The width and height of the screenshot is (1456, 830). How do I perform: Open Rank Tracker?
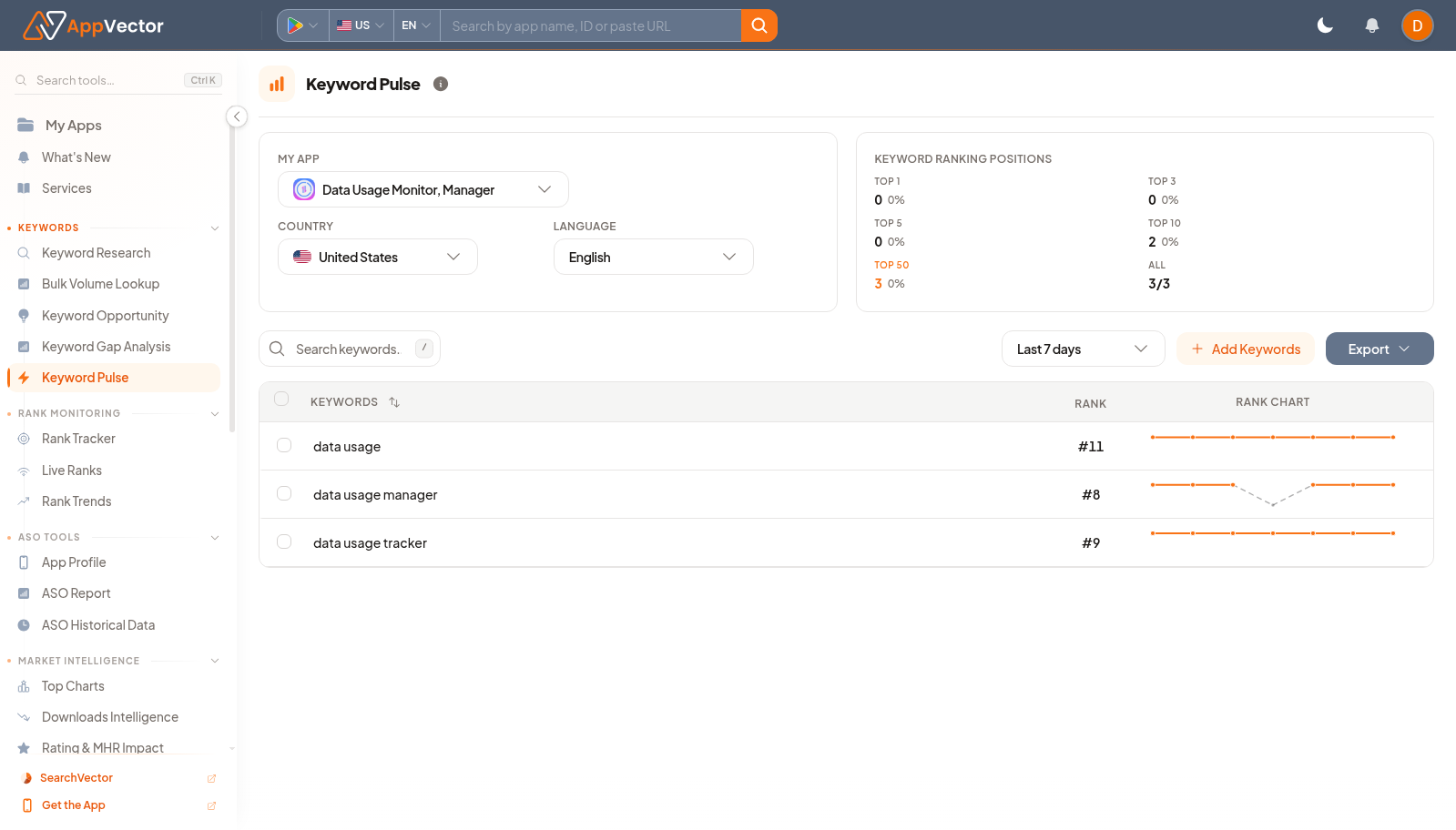coord(78,439)
